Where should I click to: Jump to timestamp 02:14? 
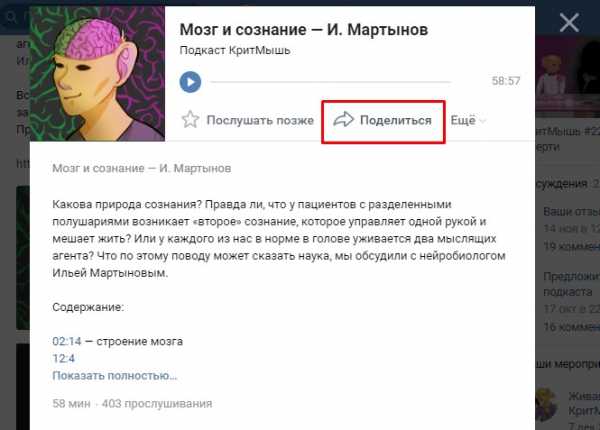coord(67,341)
